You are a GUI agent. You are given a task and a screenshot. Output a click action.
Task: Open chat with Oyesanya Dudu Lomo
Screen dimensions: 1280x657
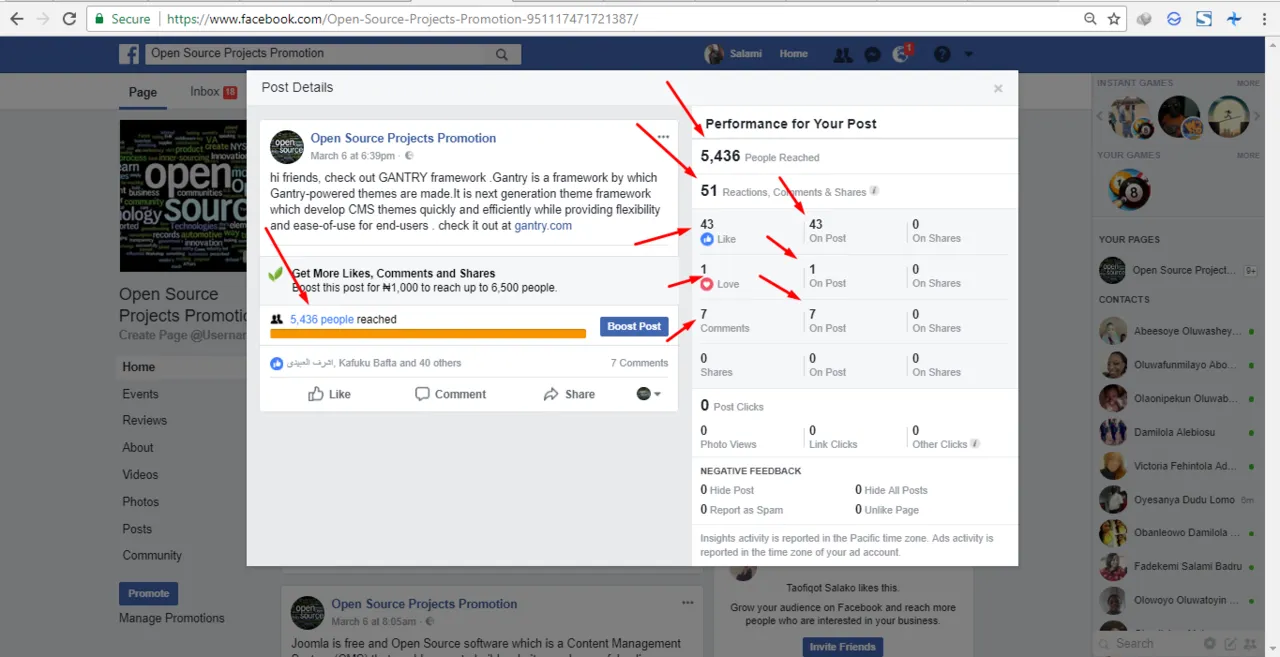(x=1175, y=500)
